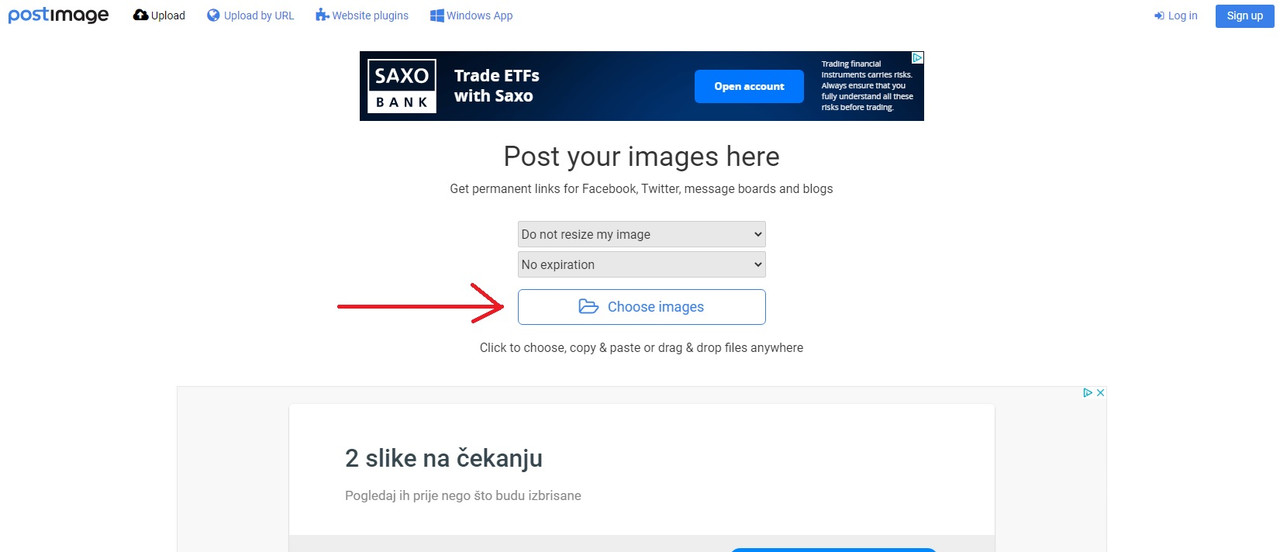The image size is (1280, 552).
Task: Click the folder icon in Choose images
Action: 589,307
